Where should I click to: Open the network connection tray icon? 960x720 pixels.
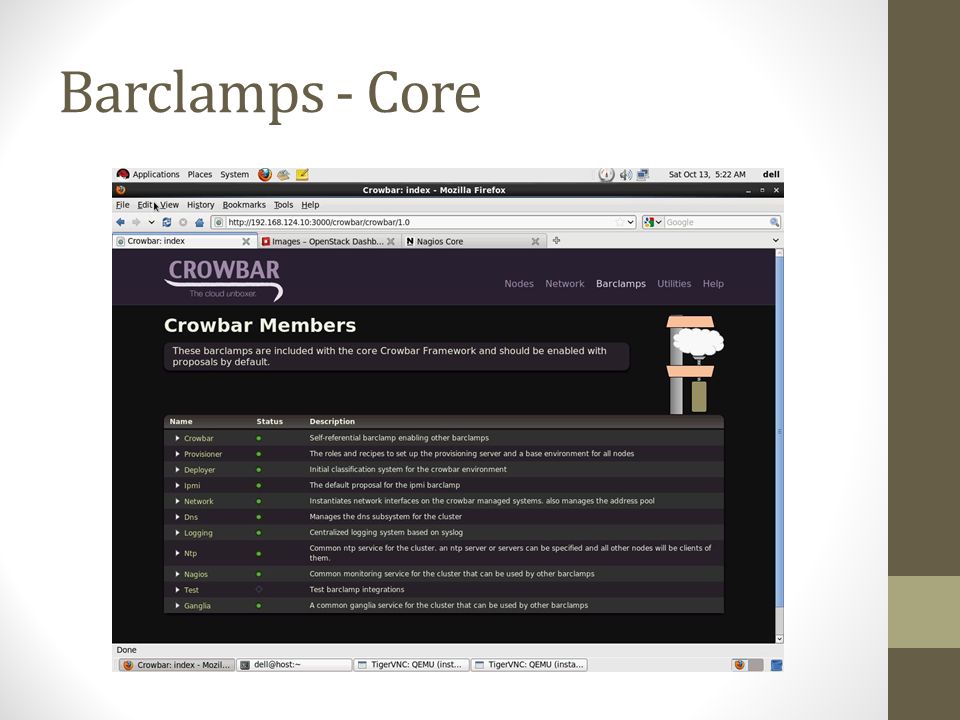643,174
